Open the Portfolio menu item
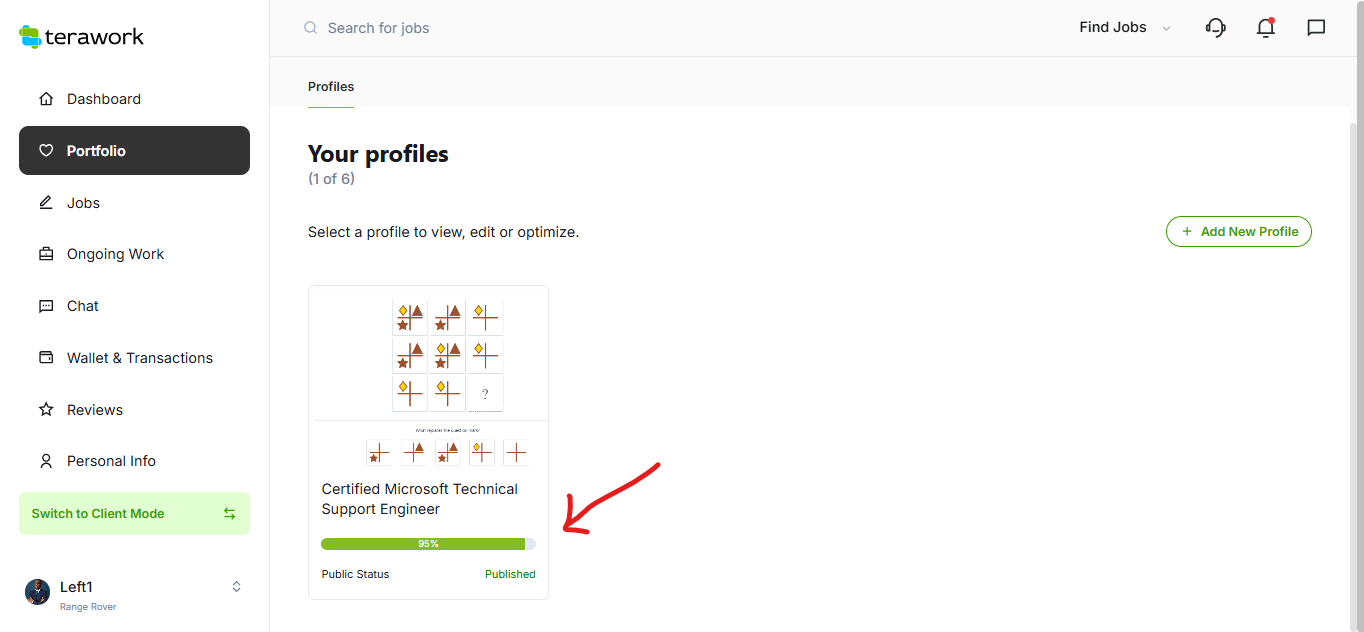The height and width of the screenshot is (632, 1364). coord(134,151)
